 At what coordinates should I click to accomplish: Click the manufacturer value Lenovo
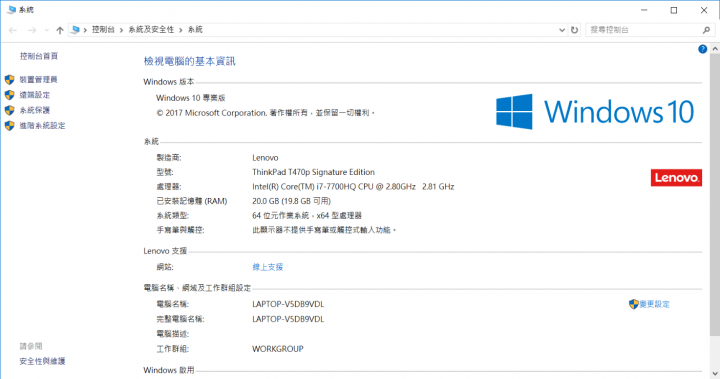pyautogui.click(x=265, y=158)
